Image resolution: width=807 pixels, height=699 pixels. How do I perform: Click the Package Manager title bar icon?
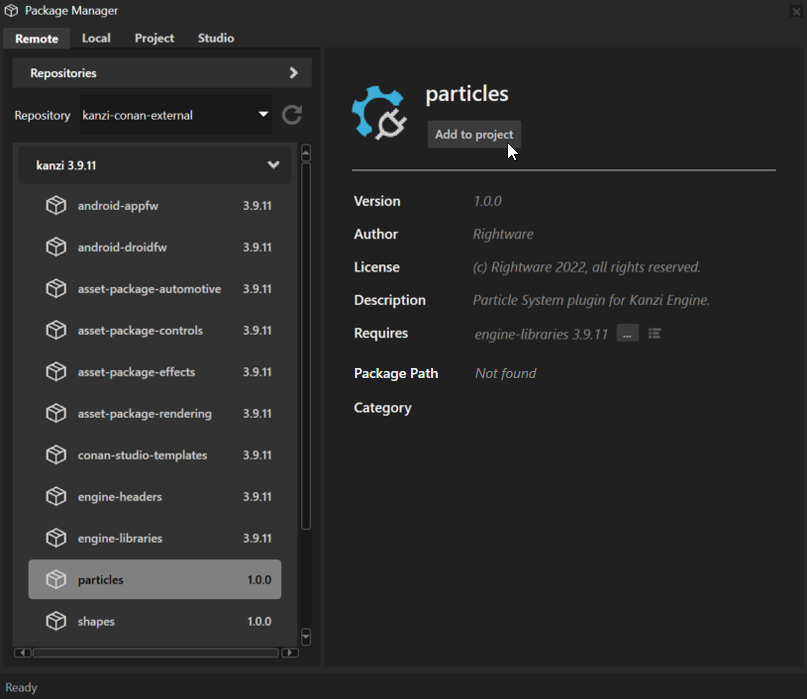[10, 10]
